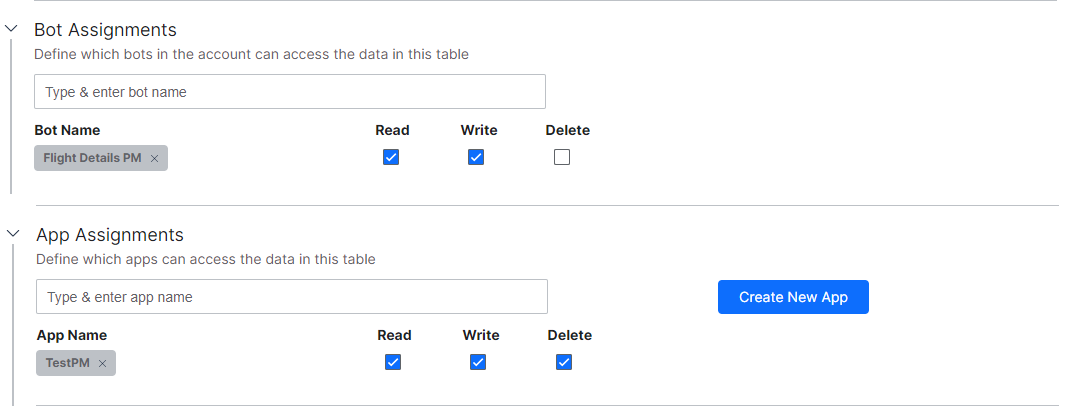Screen dimensions: 1068x420
Task: Uncheck Read permission for Flight Details PM
Action: tap(391, 157)
